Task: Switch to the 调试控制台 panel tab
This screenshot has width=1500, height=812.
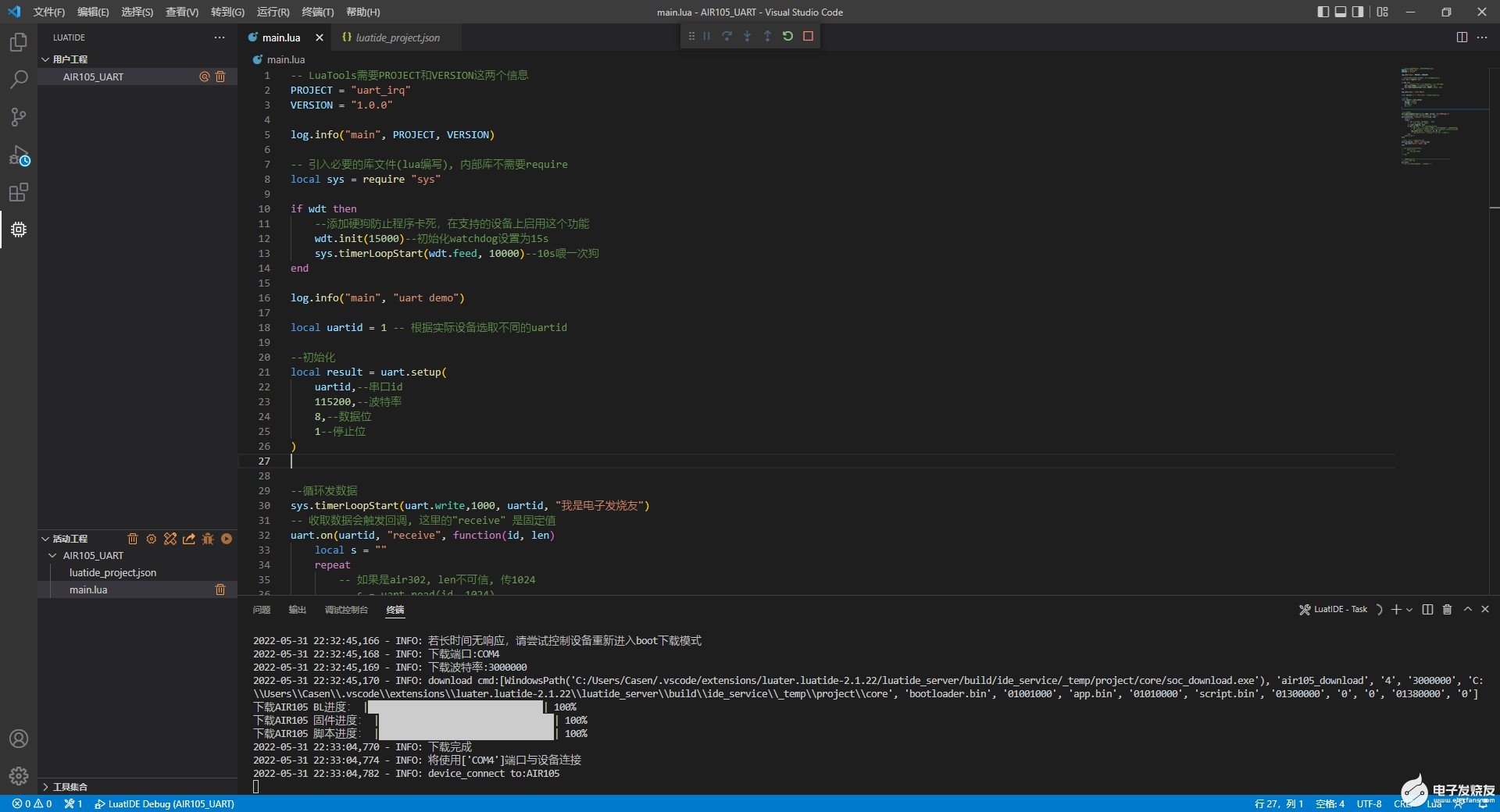Action: (346, 610)
